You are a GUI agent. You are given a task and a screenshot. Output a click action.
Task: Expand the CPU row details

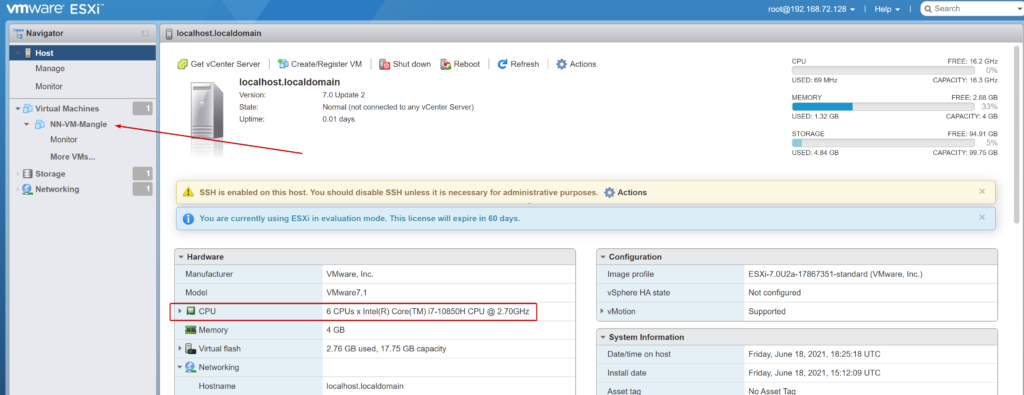click(x=180, y=311)
